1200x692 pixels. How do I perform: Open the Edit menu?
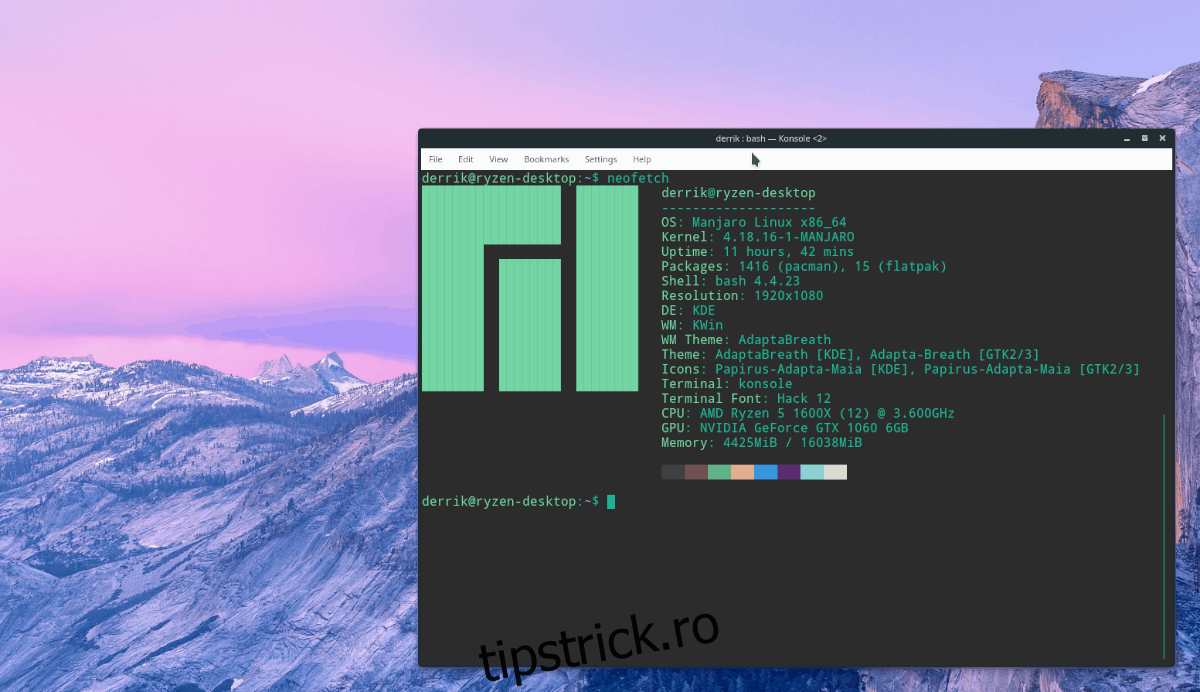click(x=466, y=159)
